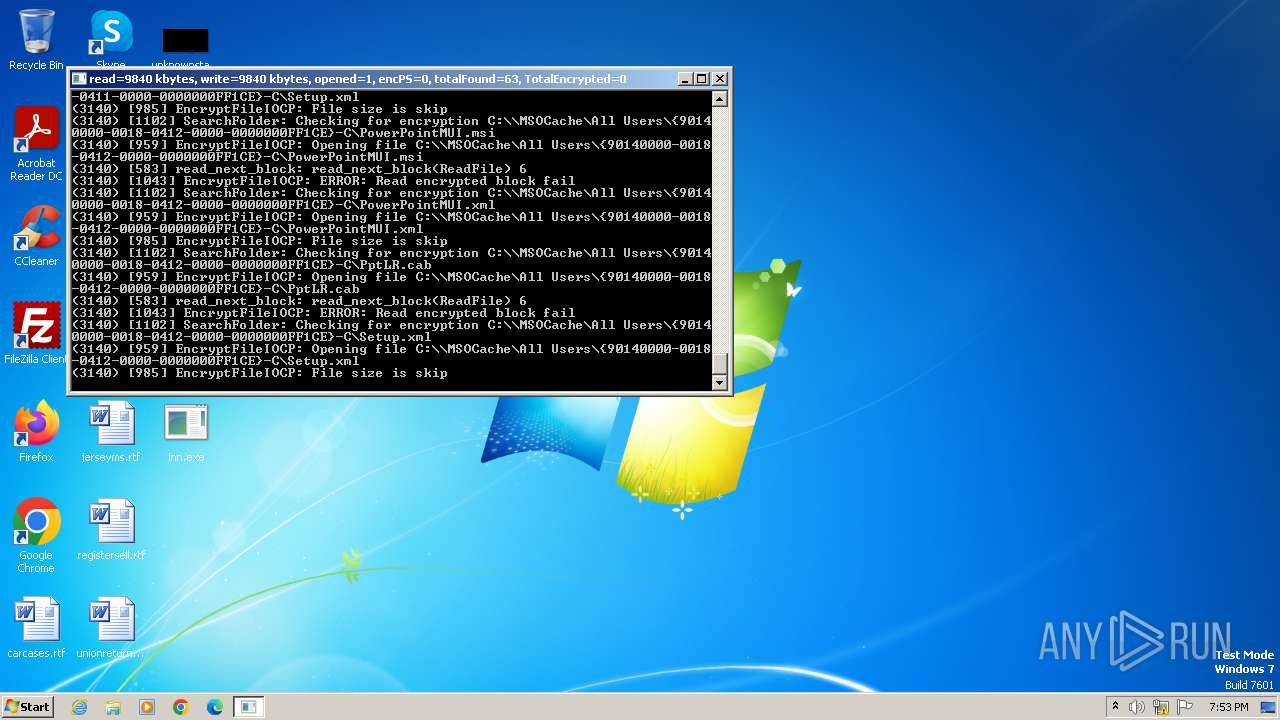
Task: Close the console window
Action: click(720, 79)
